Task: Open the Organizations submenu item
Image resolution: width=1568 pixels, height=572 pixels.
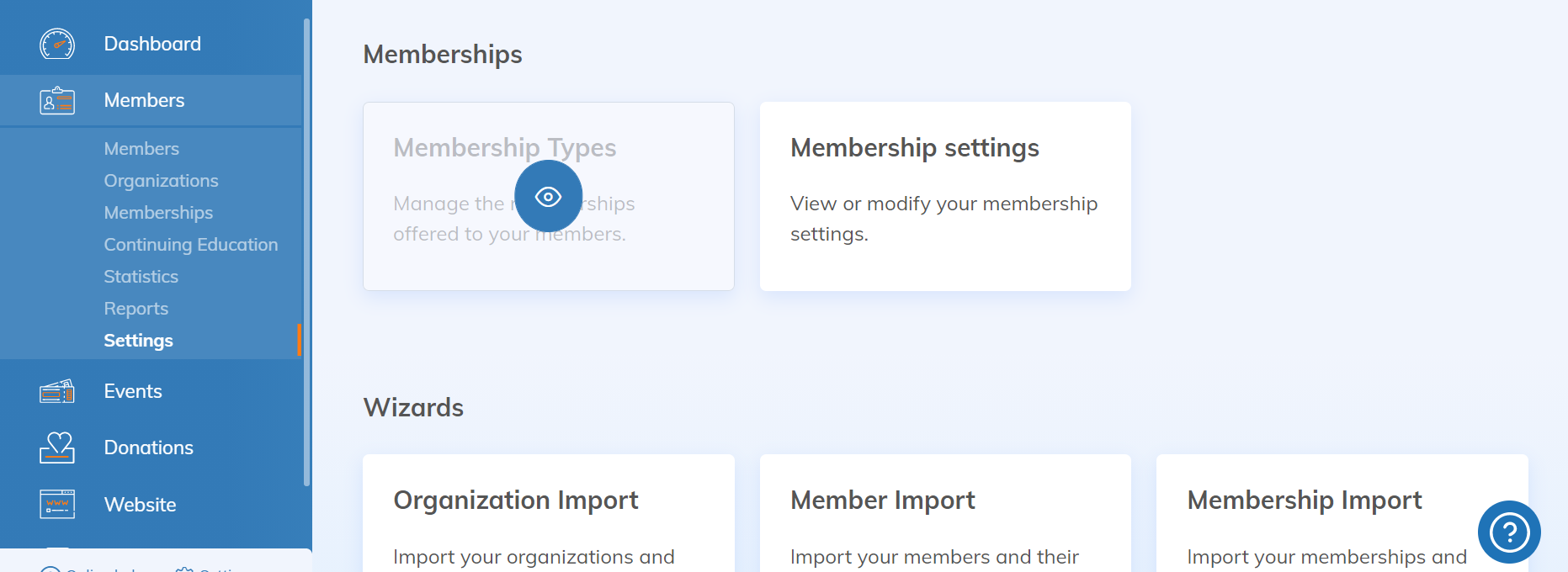Action: pyautogui.click(x=161, y=181)
